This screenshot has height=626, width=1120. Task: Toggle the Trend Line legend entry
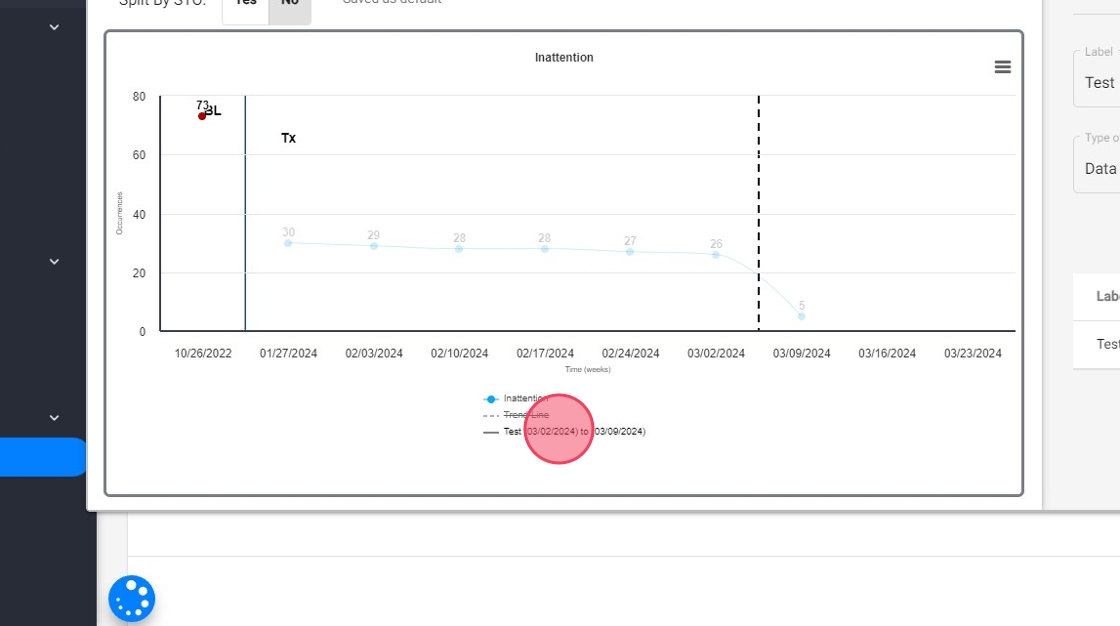(x=516, y=415)
